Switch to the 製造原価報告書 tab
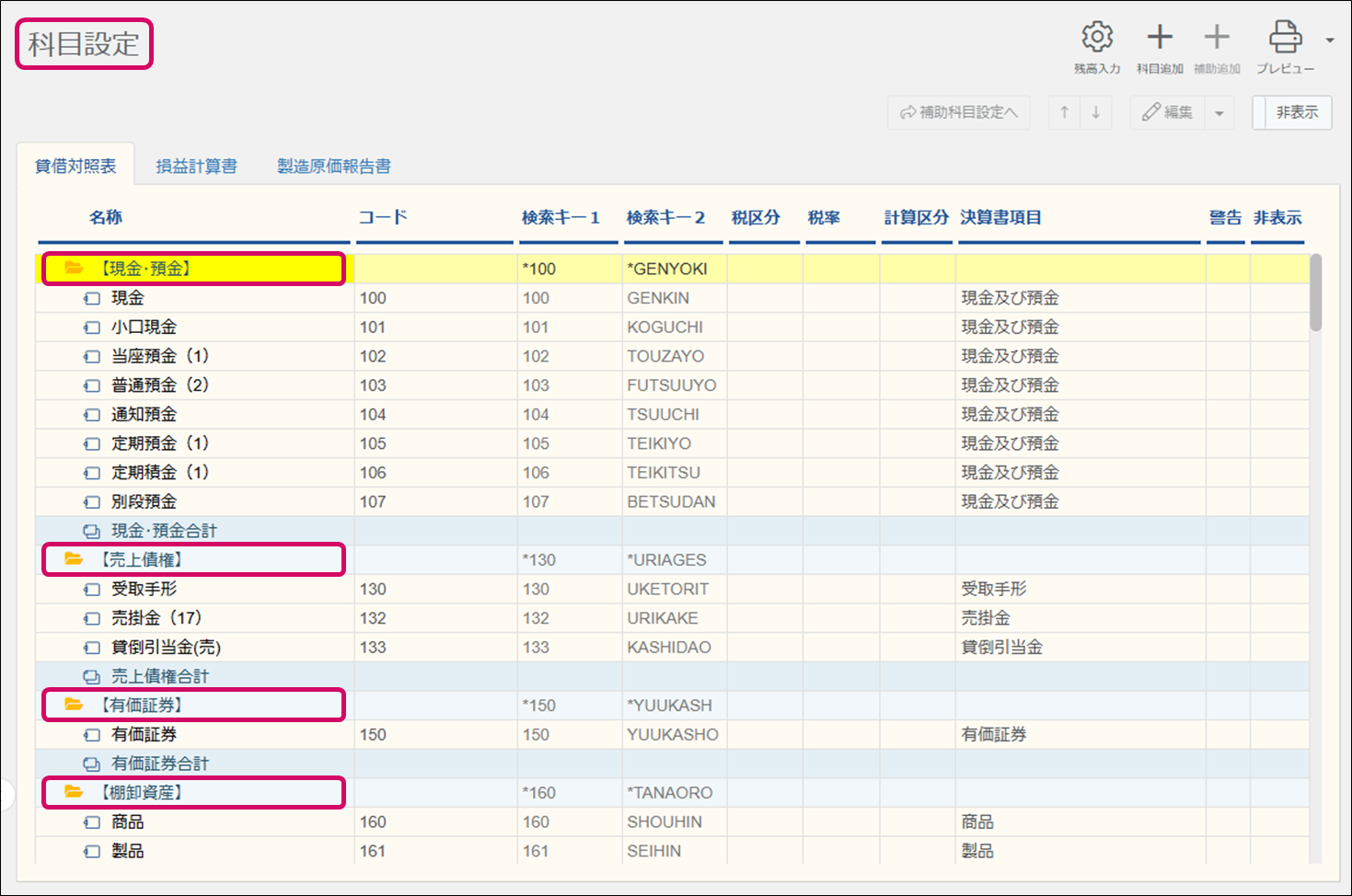Screen dimensions: 1352x896 [334, 167]
